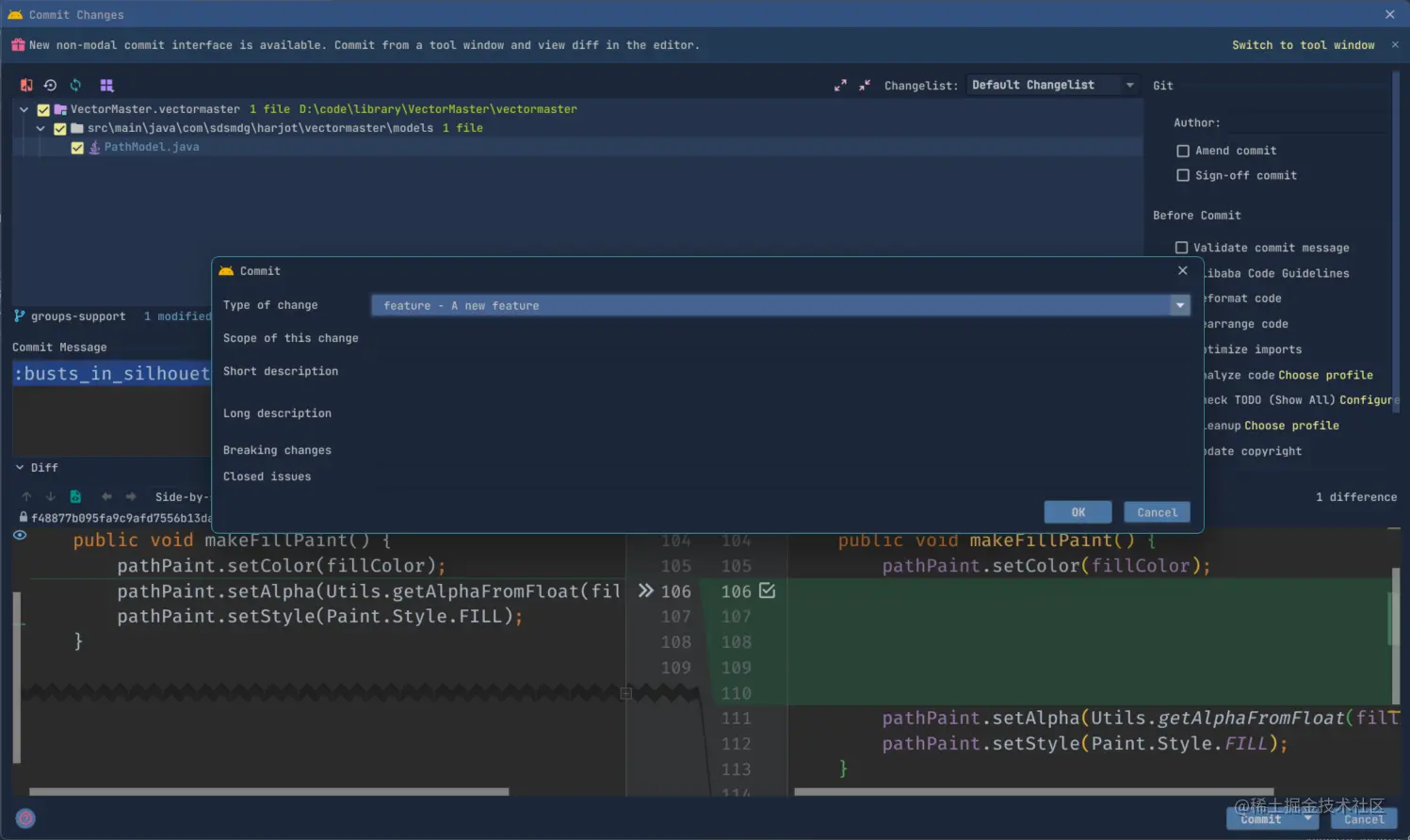Image resolution: width=1410 pixels, height=840 pixels.
Task: Click the '1 difference' label
Action: 1356,496
